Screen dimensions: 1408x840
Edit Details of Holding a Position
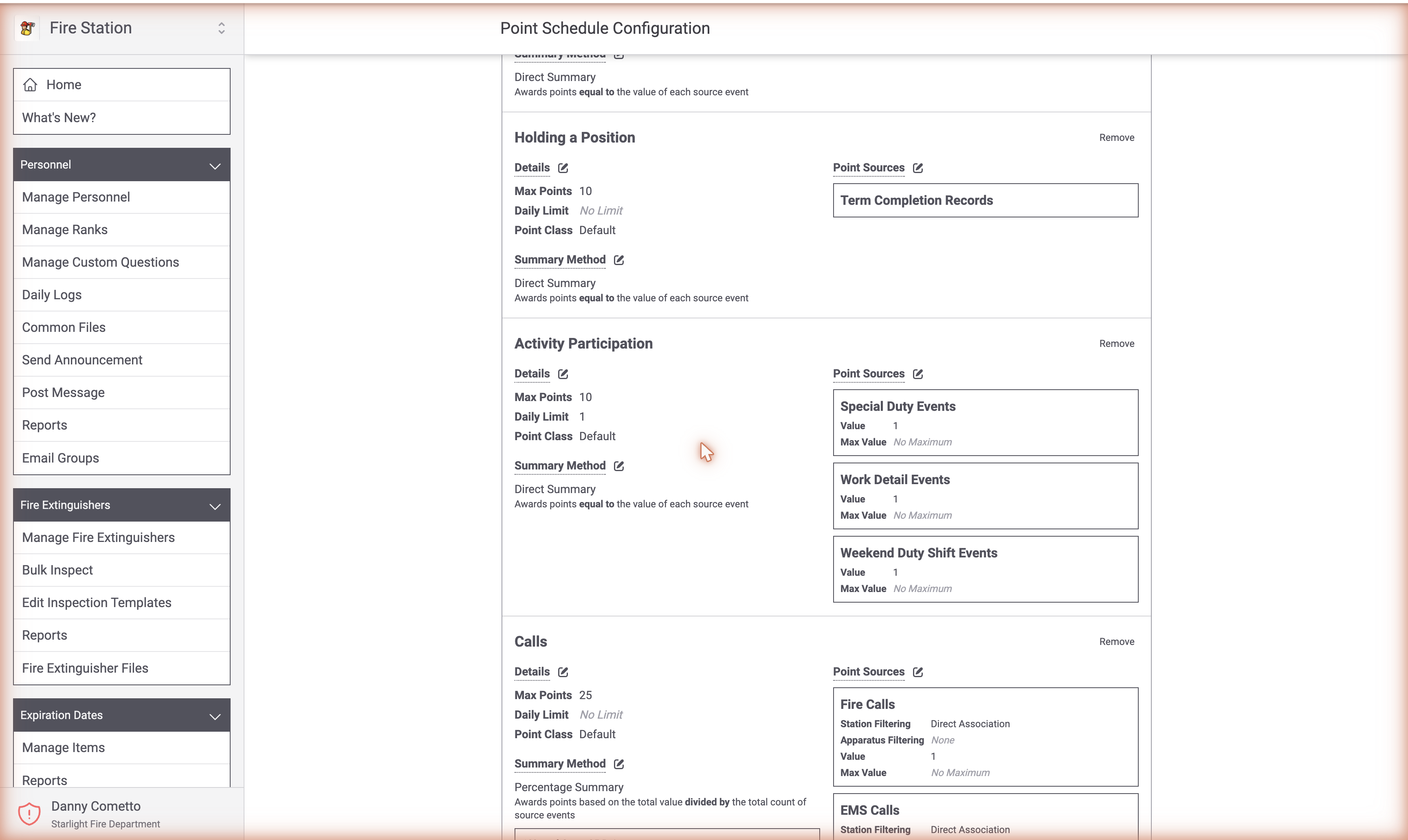tap(563, 168)
